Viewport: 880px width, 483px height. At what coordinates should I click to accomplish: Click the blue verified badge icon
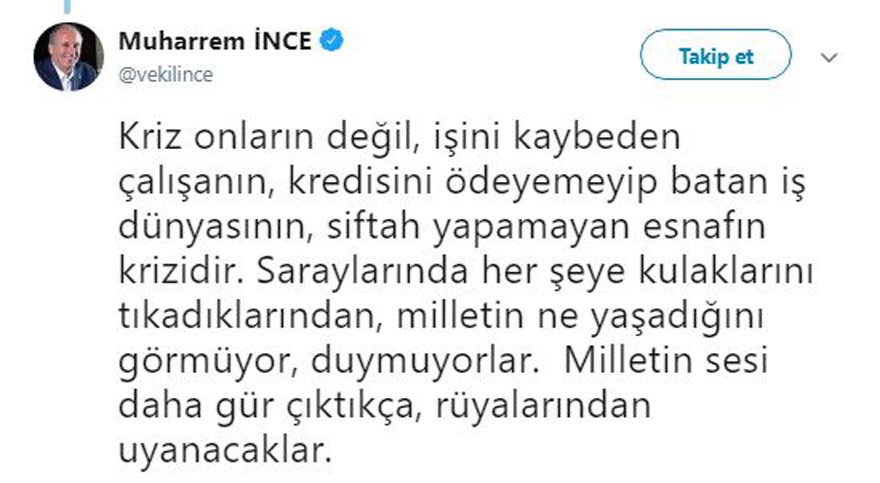(x=333, y=41)
